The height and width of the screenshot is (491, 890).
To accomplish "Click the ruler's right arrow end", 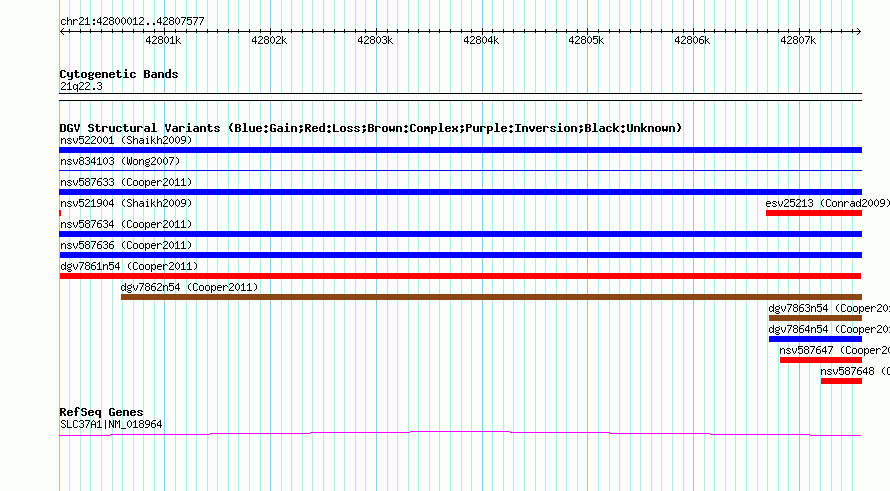I will click(x=859, y=31).
